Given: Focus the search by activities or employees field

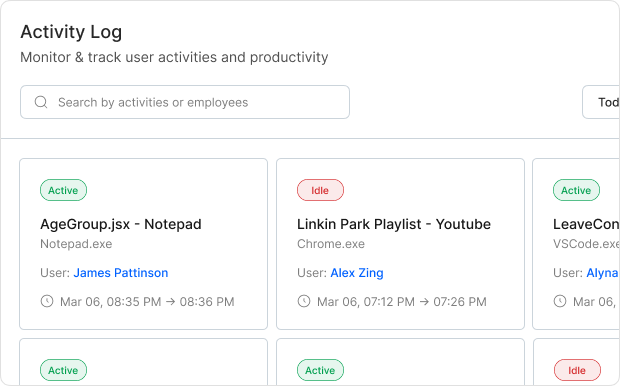Looking at the screenshot, I should pos(185,102).
